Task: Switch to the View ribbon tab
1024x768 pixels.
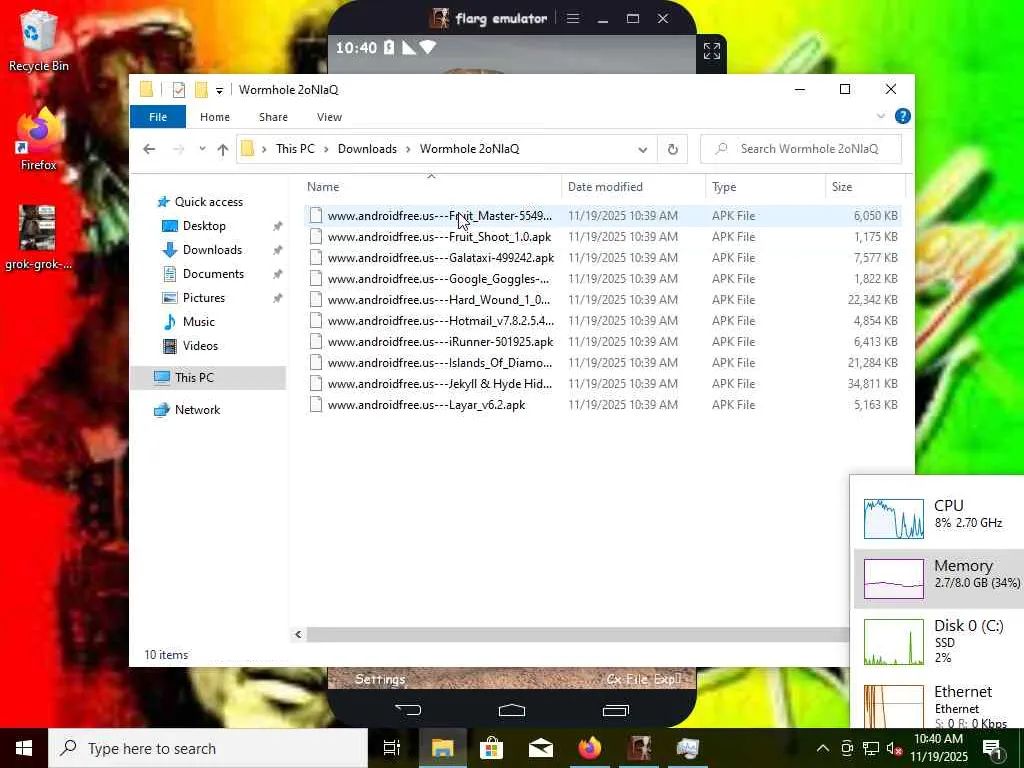Action: (329, 117)
